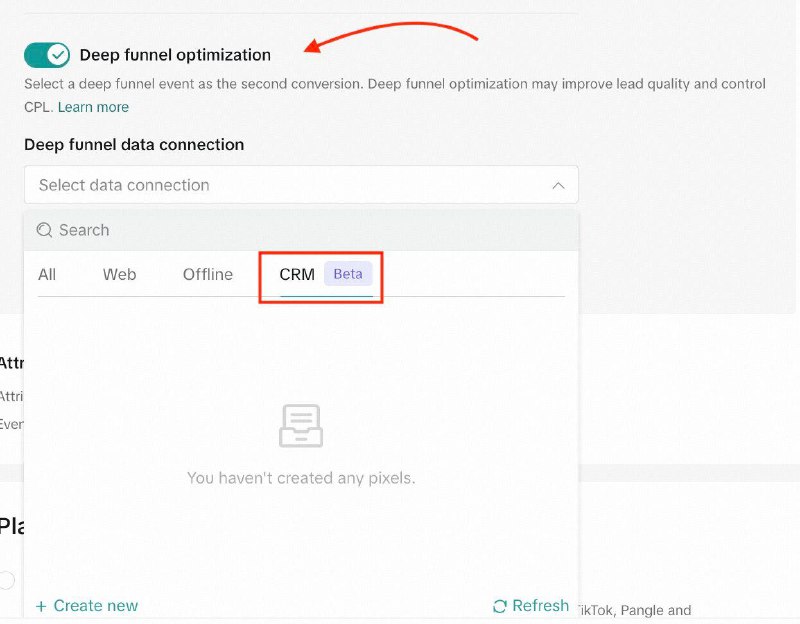
Task: Collapse the data connection chevron arrow
Action: (558, 185)
